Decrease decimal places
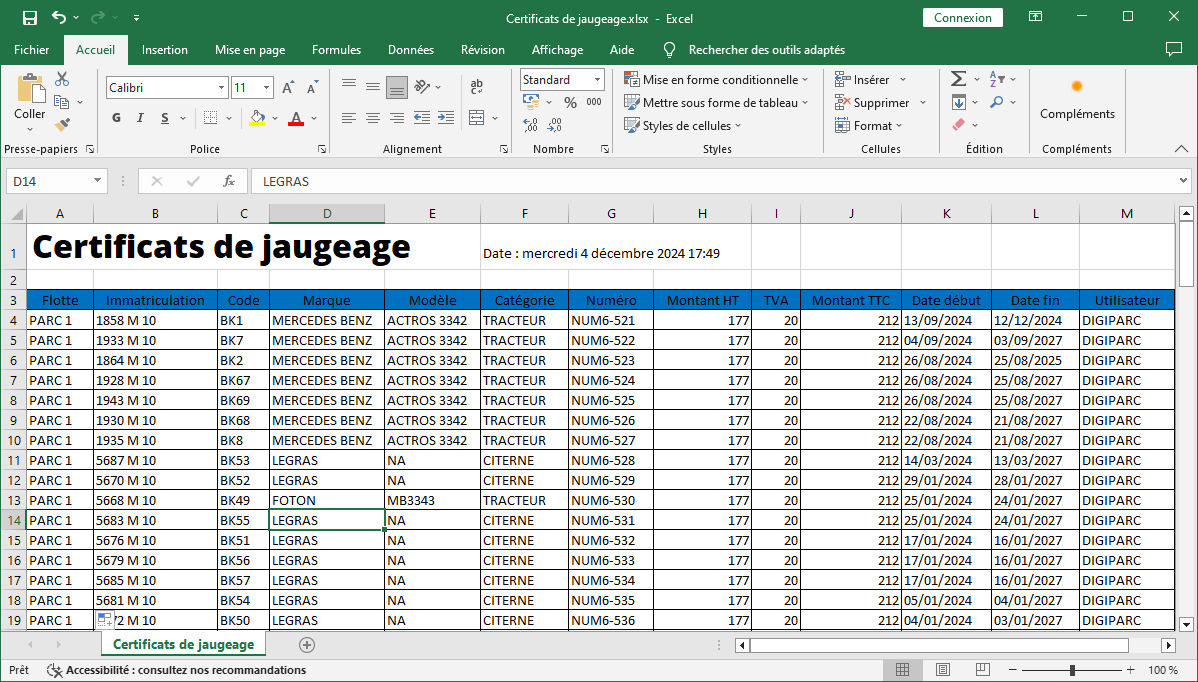 [x=555, y=124]
